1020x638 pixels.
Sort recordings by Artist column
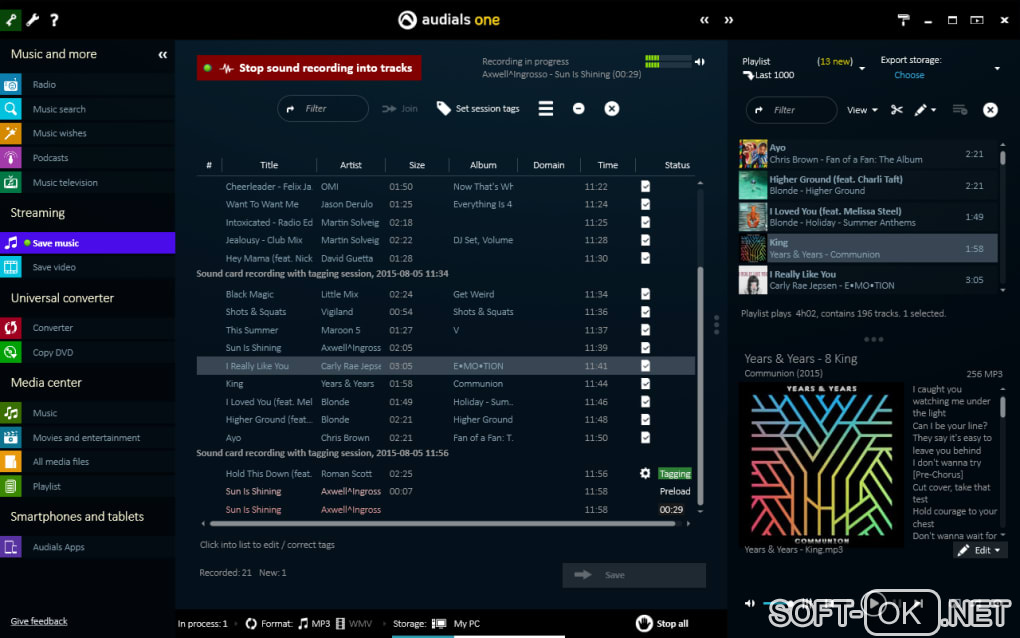[351, 165]
